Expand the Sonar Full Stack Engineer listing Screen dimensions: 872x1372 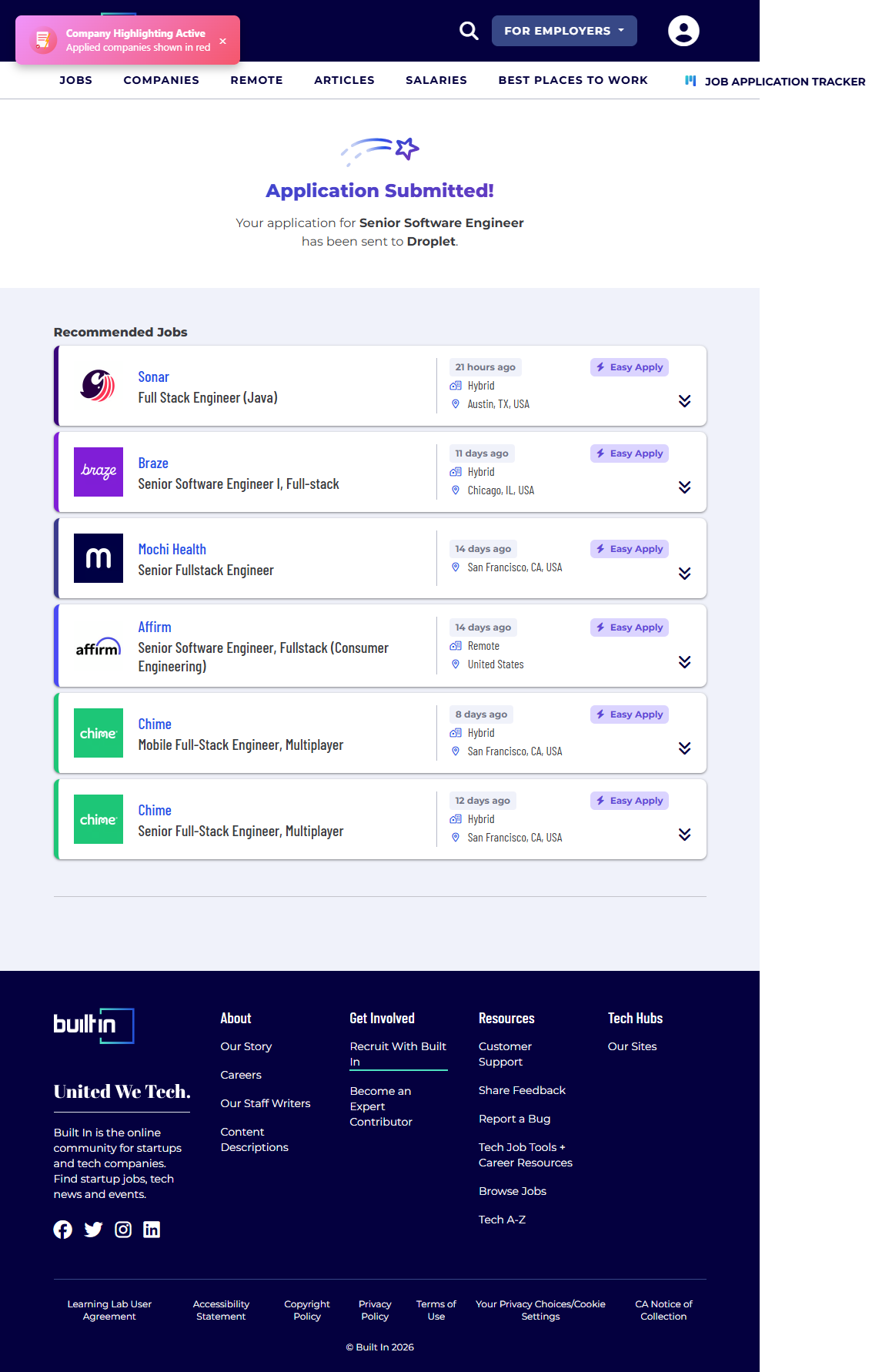click(684, 401)
